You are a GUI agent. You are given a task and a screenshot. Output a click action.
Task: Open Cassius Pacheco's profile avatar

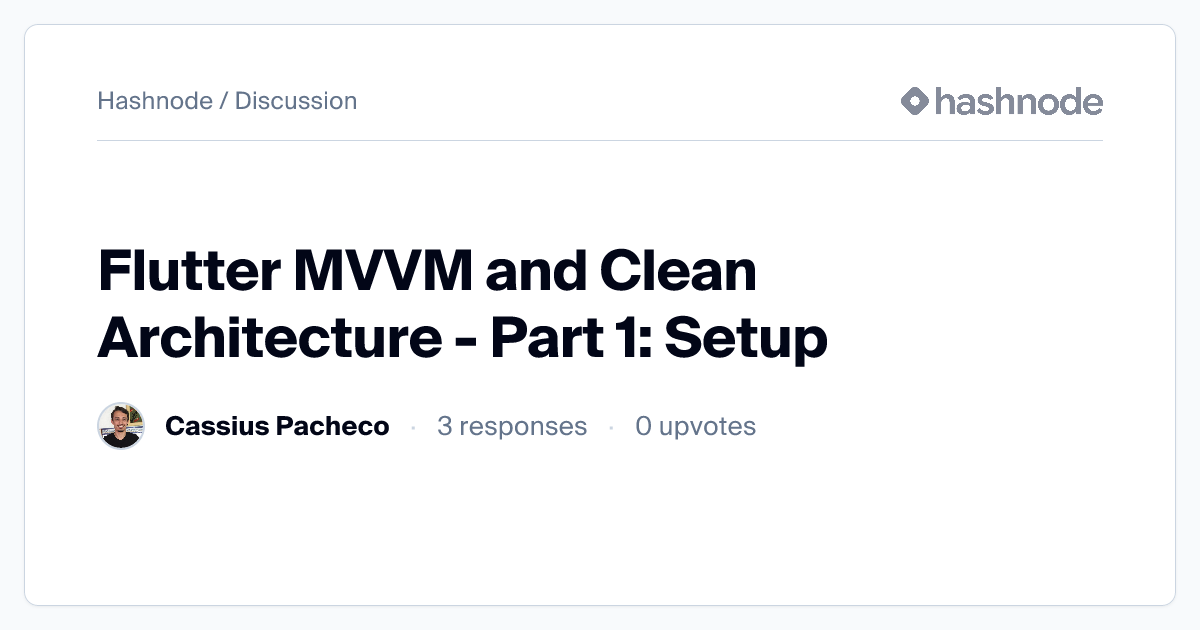coord(121,426)
